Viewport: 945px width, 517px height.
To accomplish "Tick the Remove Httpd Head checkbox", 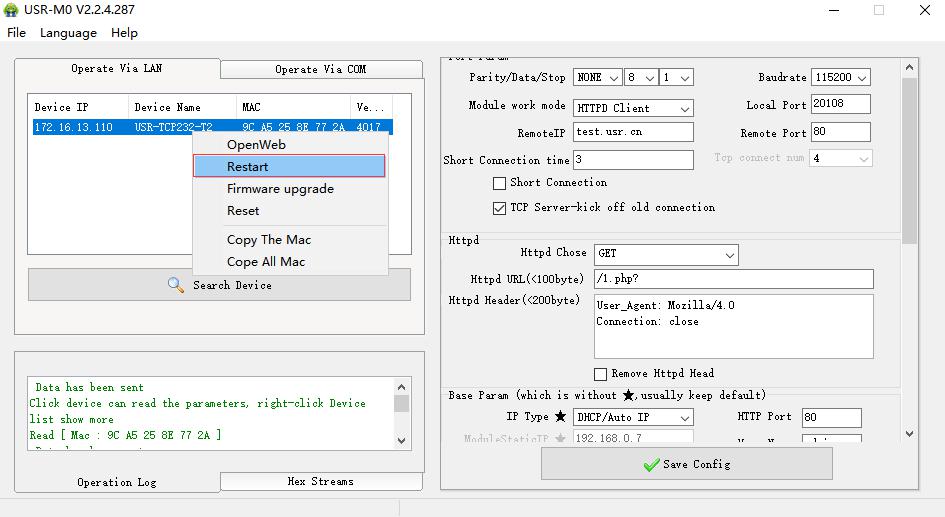I will (600, 374).
